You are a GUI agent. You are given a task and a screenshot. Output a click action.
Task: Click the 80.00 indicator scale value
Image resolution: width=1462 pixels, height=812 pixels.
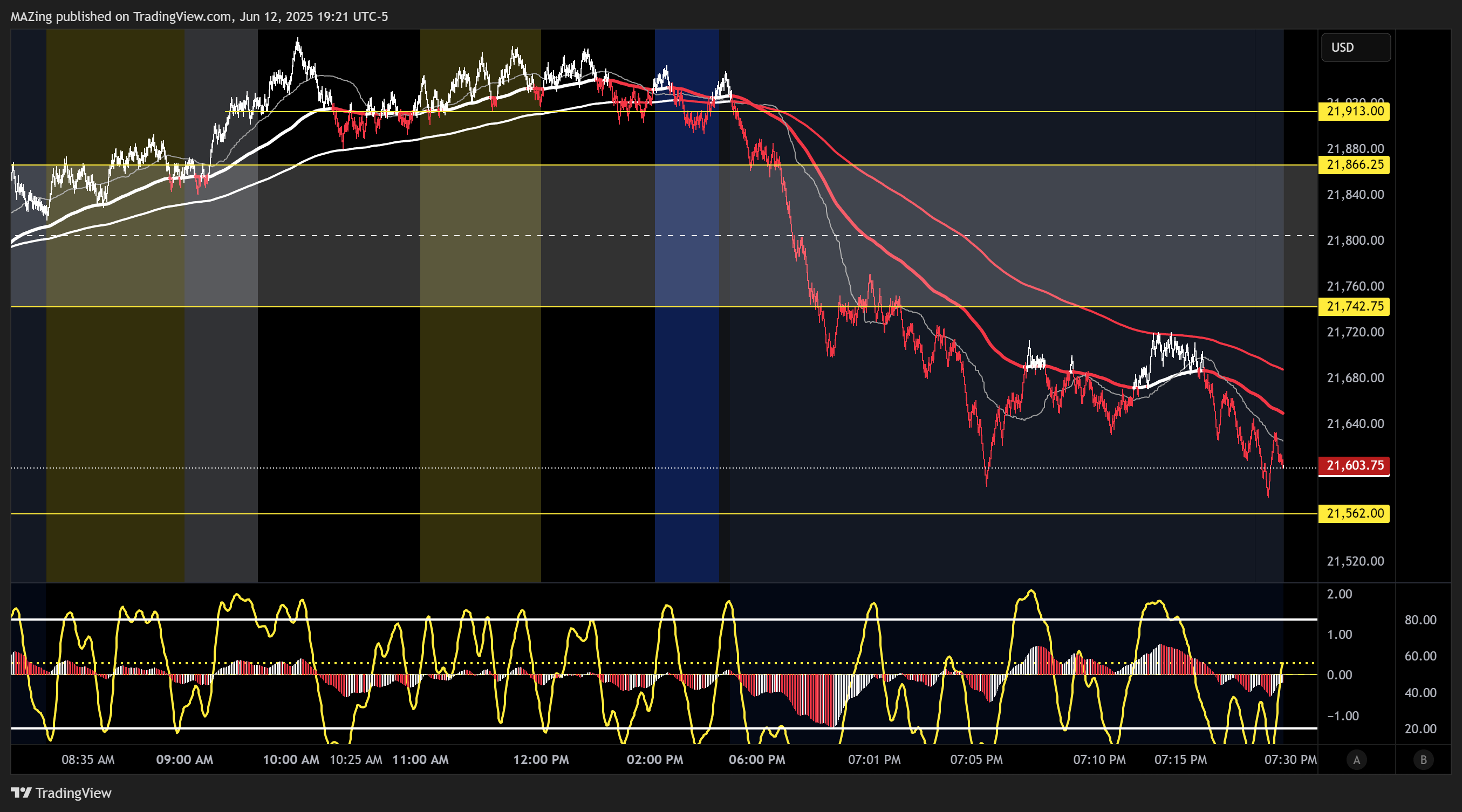click(1420, 620)
